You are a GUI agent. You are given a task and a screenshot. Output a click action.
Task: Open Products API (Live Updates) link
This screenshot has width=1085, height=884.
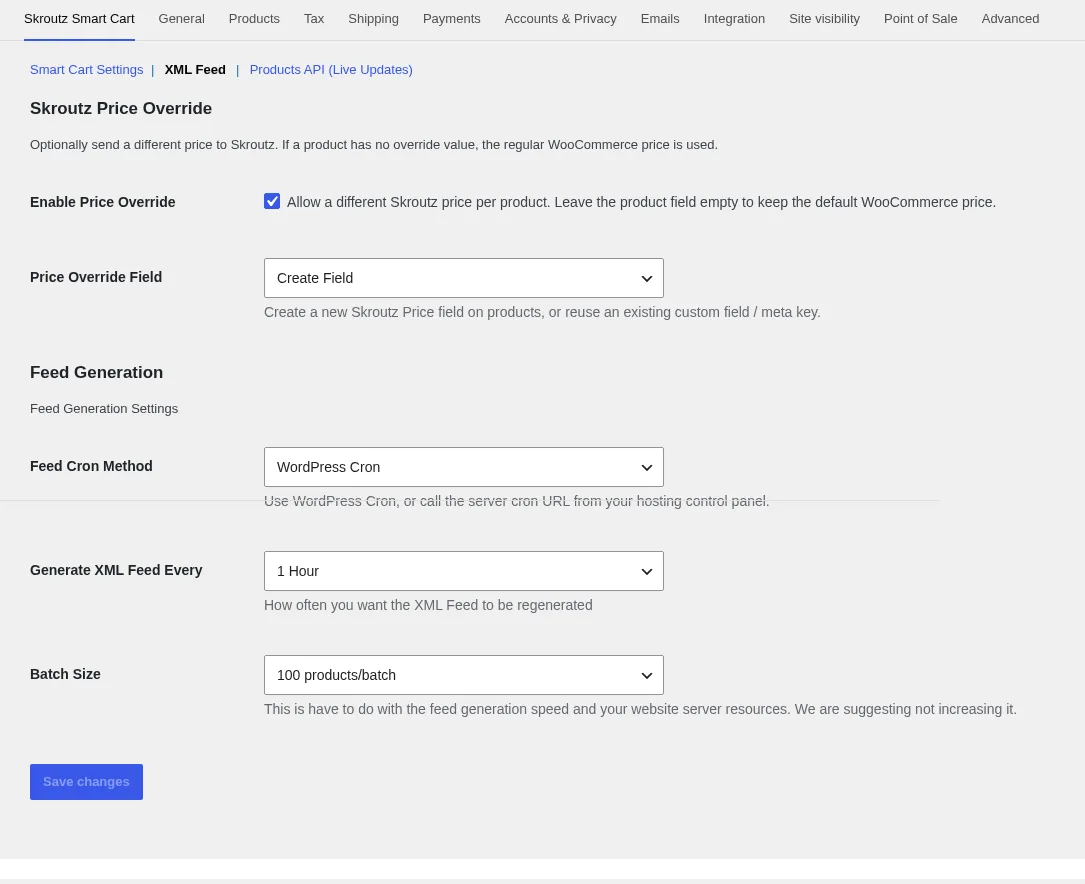pos(331,70)
